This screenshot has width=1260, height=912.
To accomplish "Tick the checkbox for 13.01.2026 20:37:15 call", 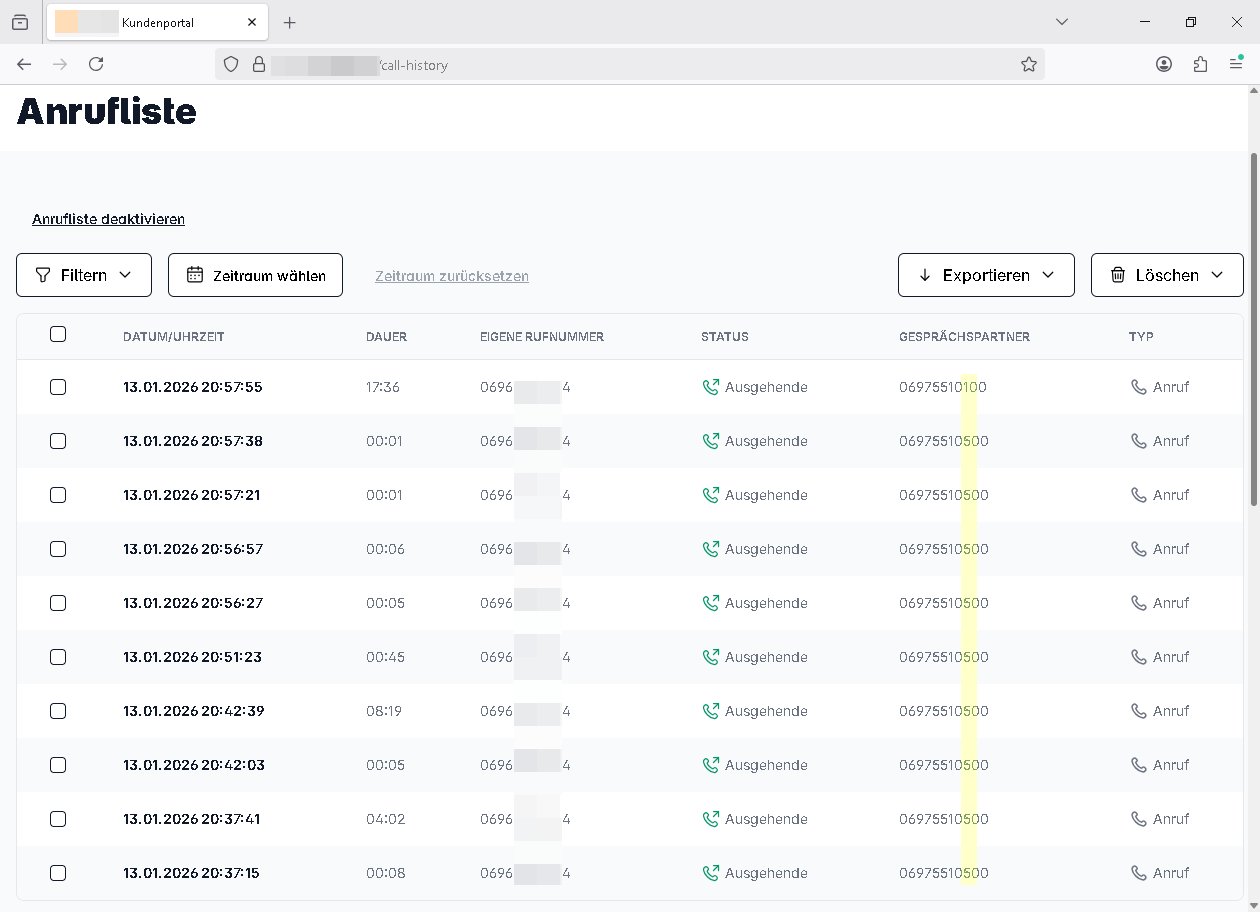I will 58,873.
